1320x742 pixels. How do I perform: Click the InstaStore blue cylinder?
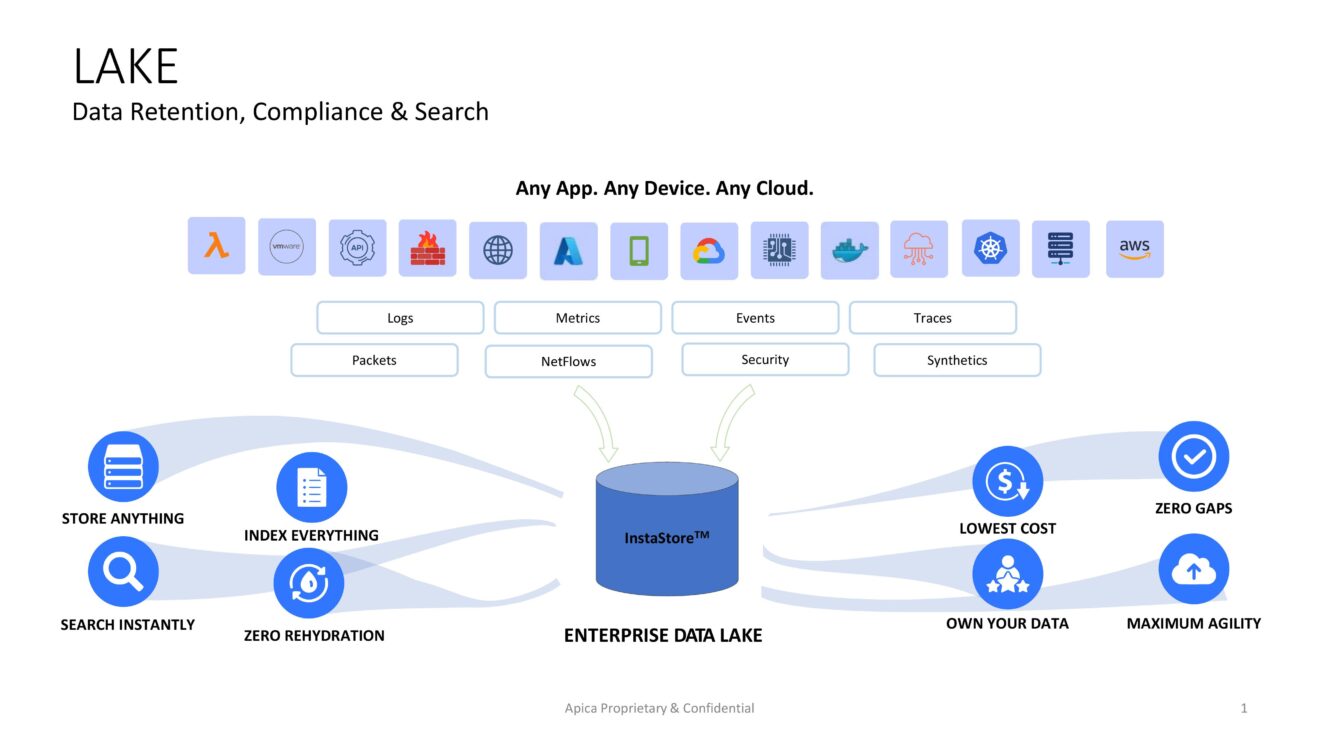[x=667, y=529]
